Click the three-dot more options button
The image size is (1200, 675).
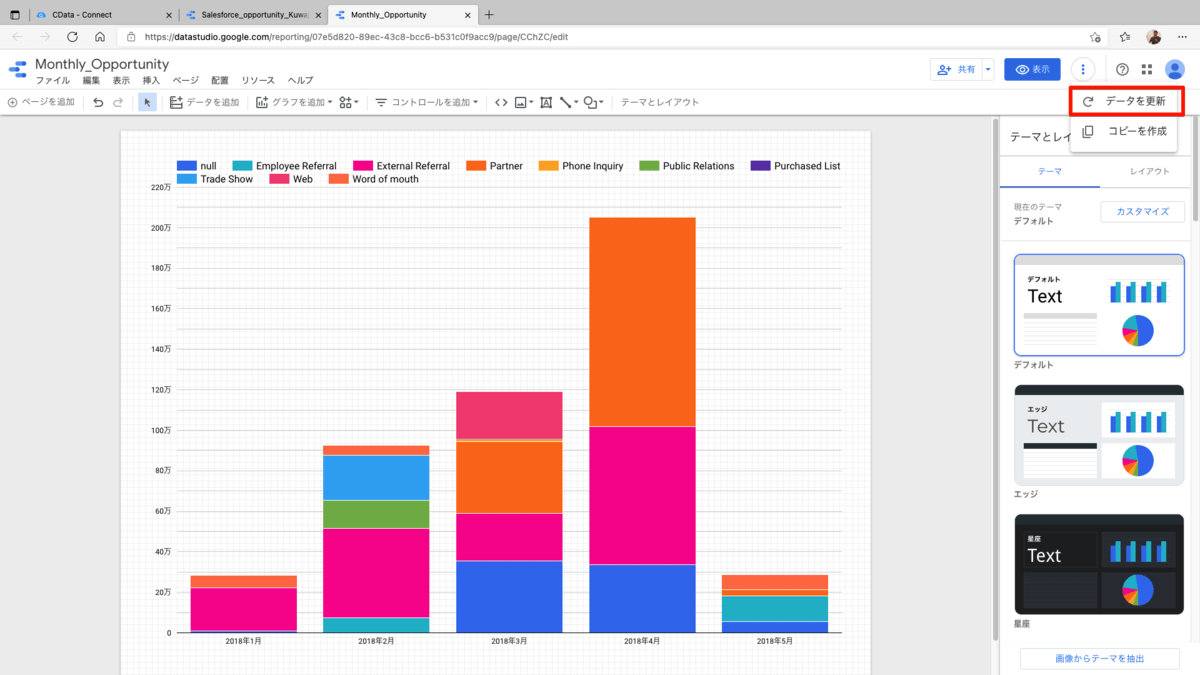point(1083,69)
